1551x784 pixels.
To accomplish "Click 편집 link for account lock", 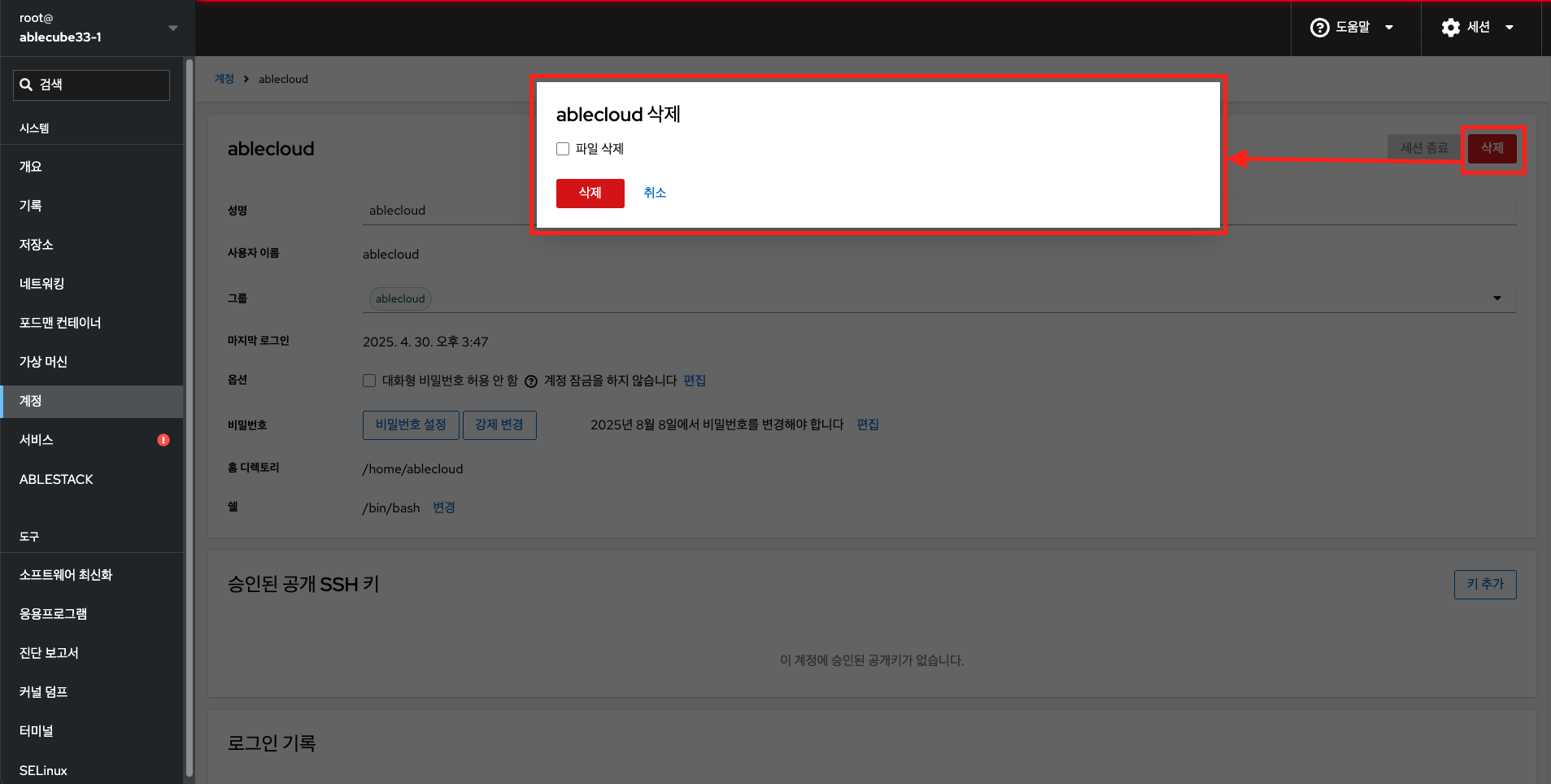I will coord(695,381).
